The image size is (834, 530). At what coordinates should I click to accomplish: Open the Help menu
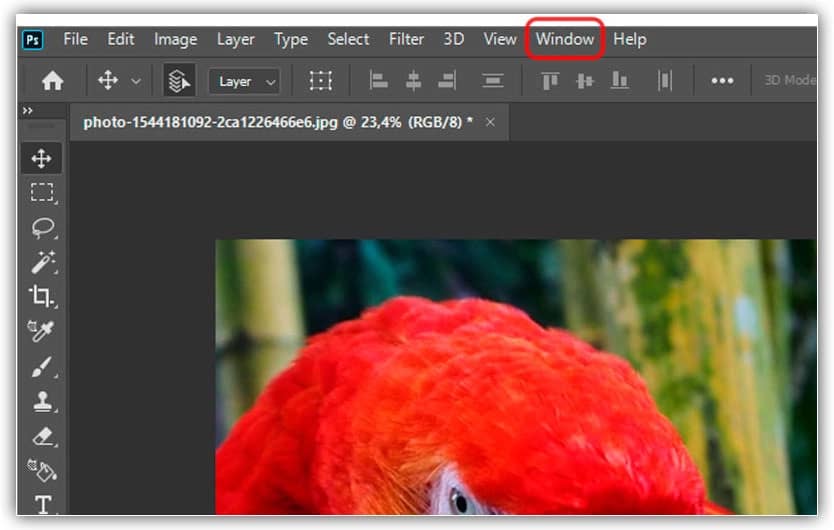pos(630,39)
